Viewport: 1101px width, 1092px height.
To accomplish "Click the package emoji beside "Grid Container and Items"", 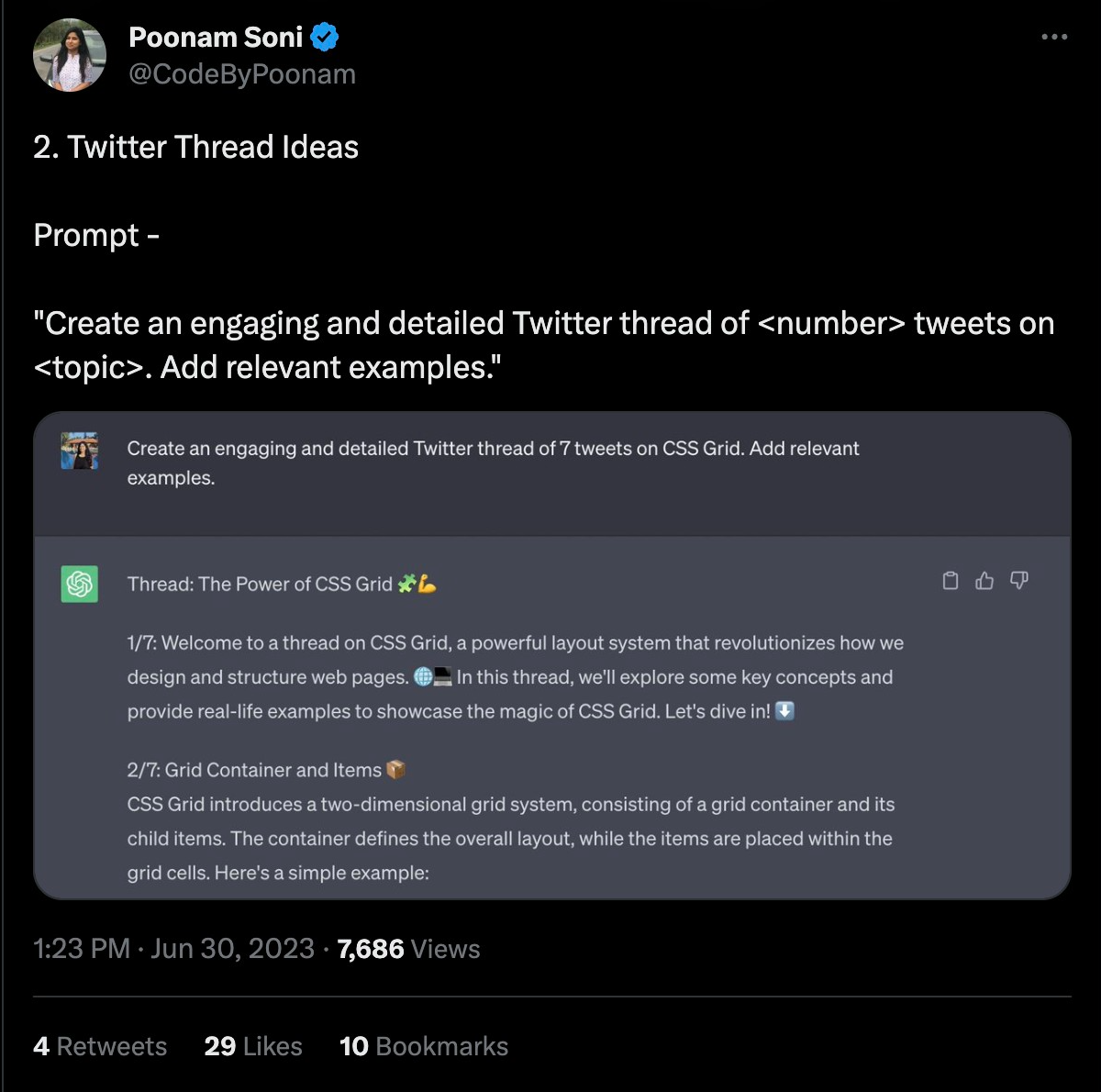I will [x=395, y=770].
